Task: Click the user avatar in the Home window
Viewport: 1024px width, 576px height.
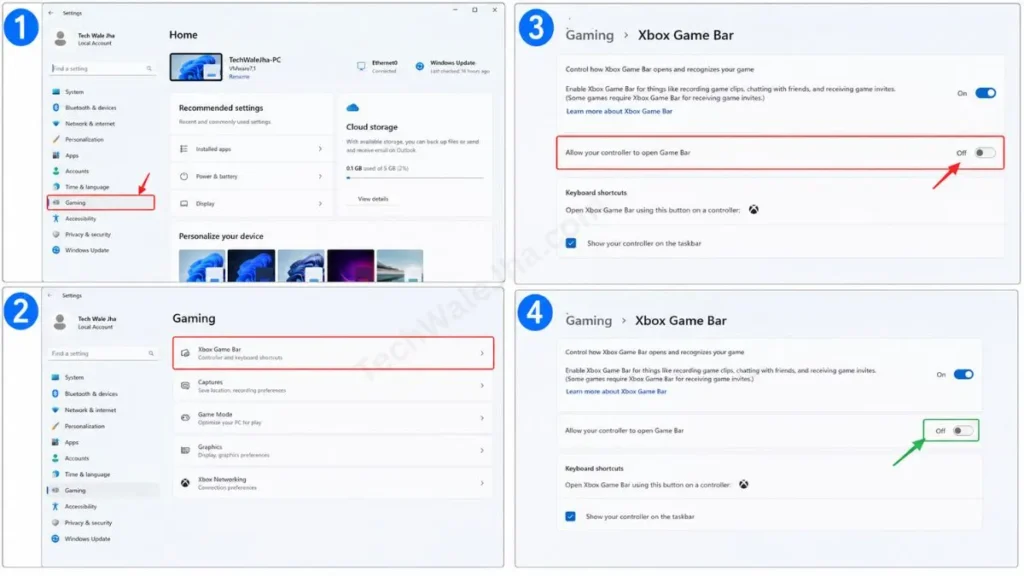Action: coord(60,39)
